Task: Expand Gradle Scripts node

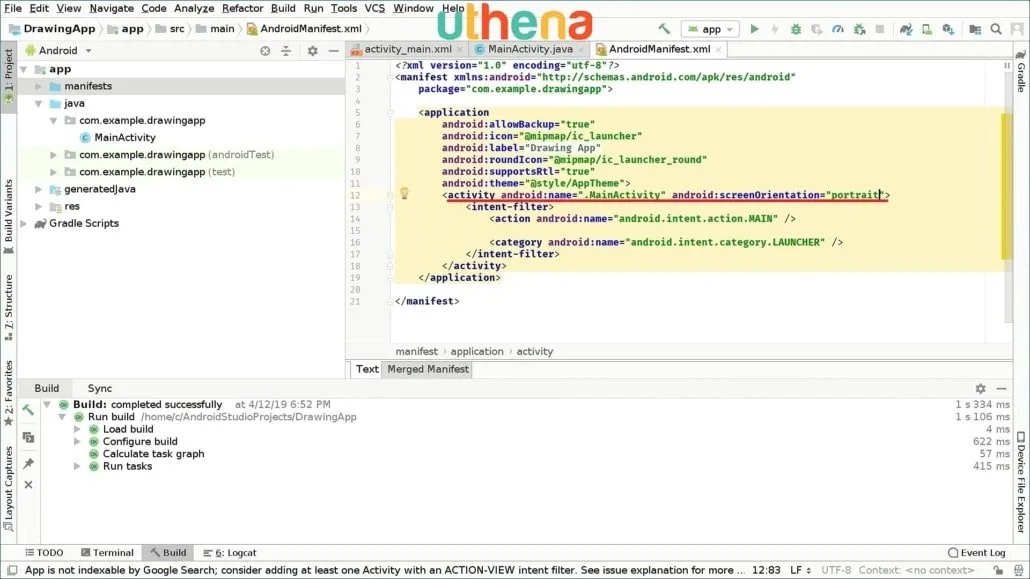Action: (x=24, y=223)
